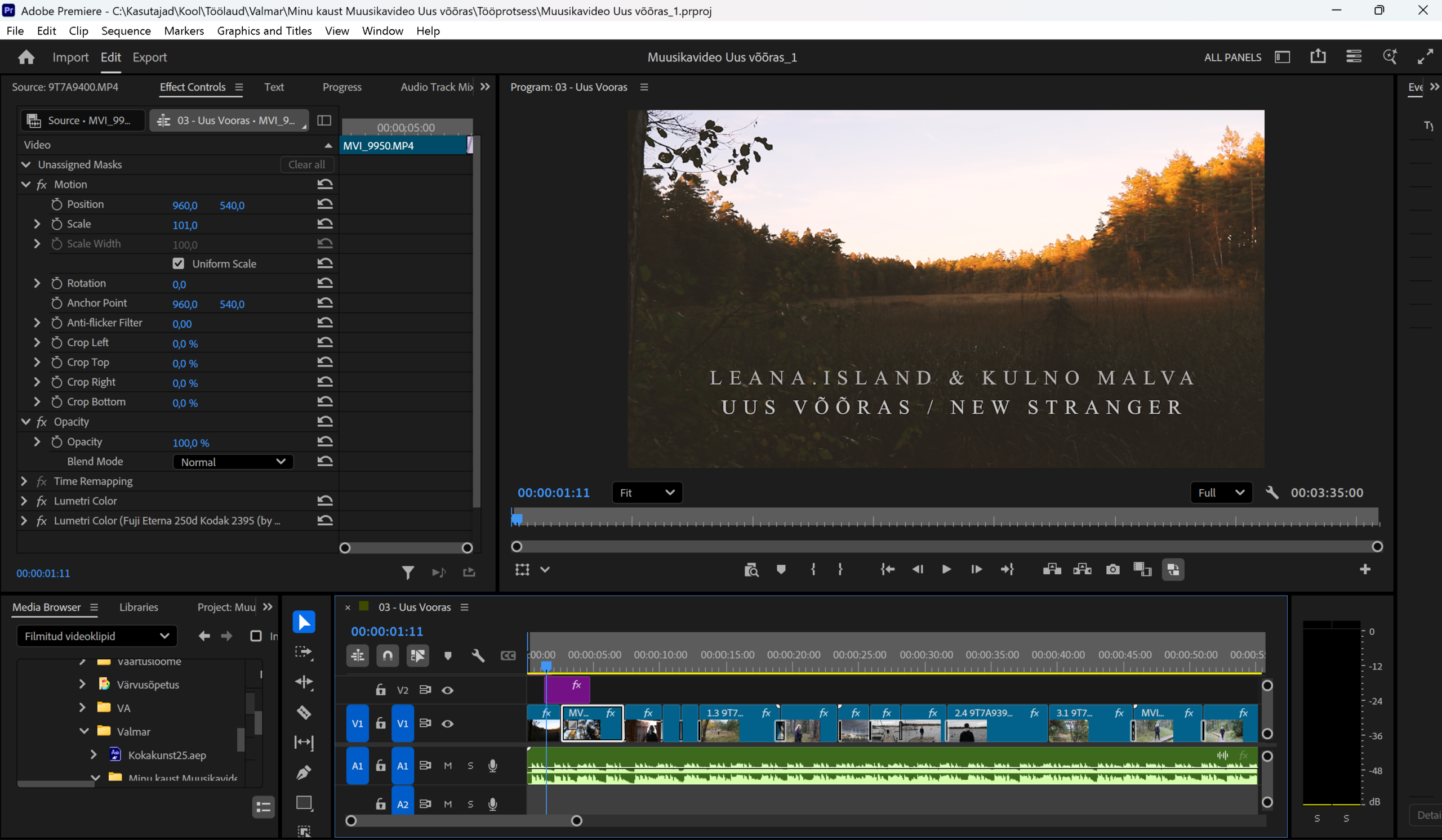This screenshot has width=1442, height=840.
Task: Uncheck the Uniform Scale checkbox
Action: click(179, 263)
